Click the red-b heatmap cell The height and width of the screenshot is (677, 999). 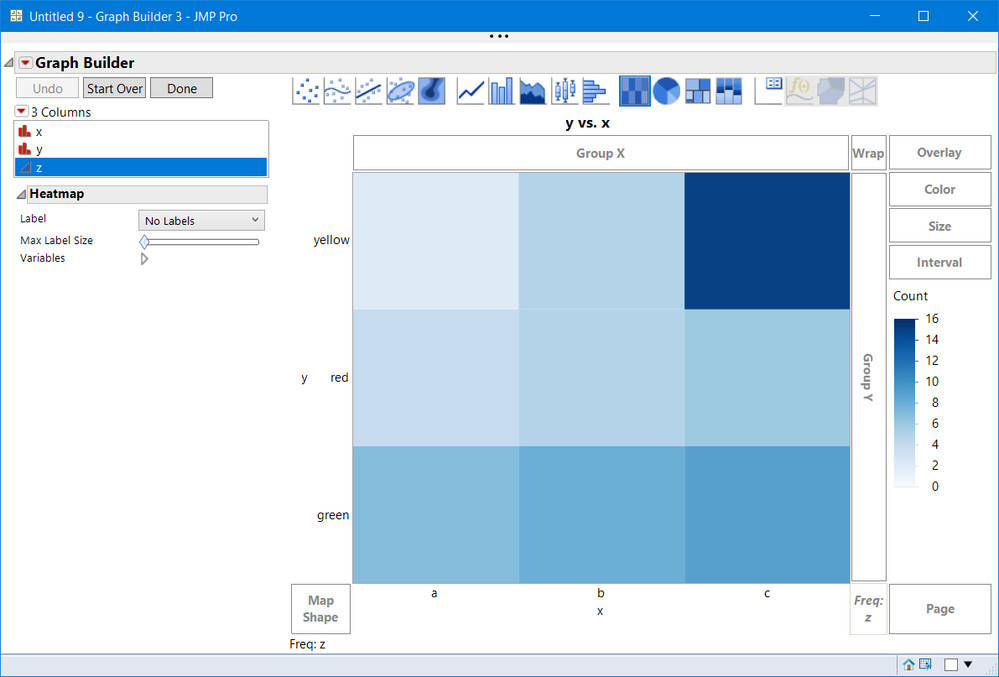point(601,378)
